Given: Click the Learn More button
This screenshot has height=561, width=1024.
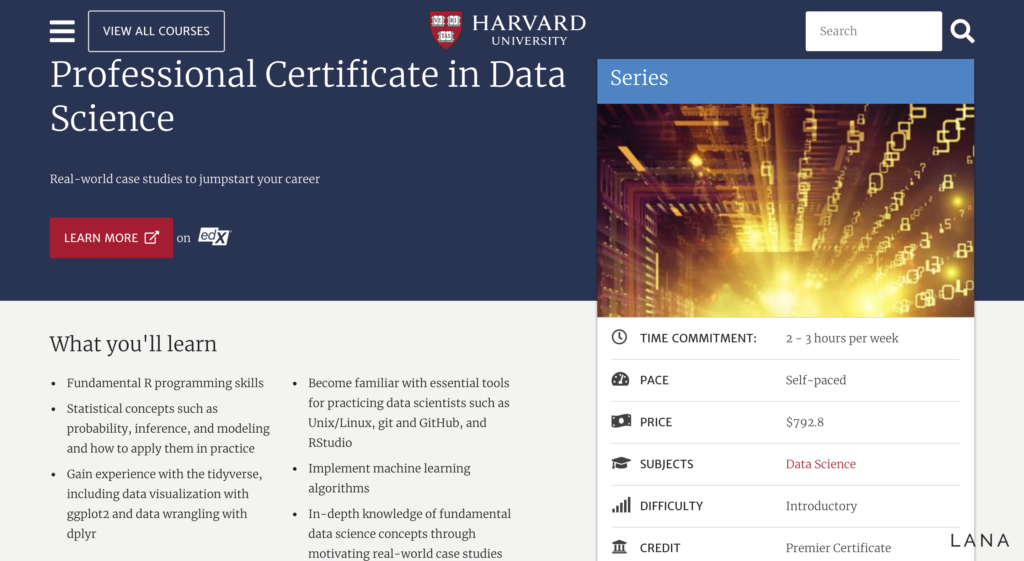Looking at the screenshot, I should (x=111, y=238).
